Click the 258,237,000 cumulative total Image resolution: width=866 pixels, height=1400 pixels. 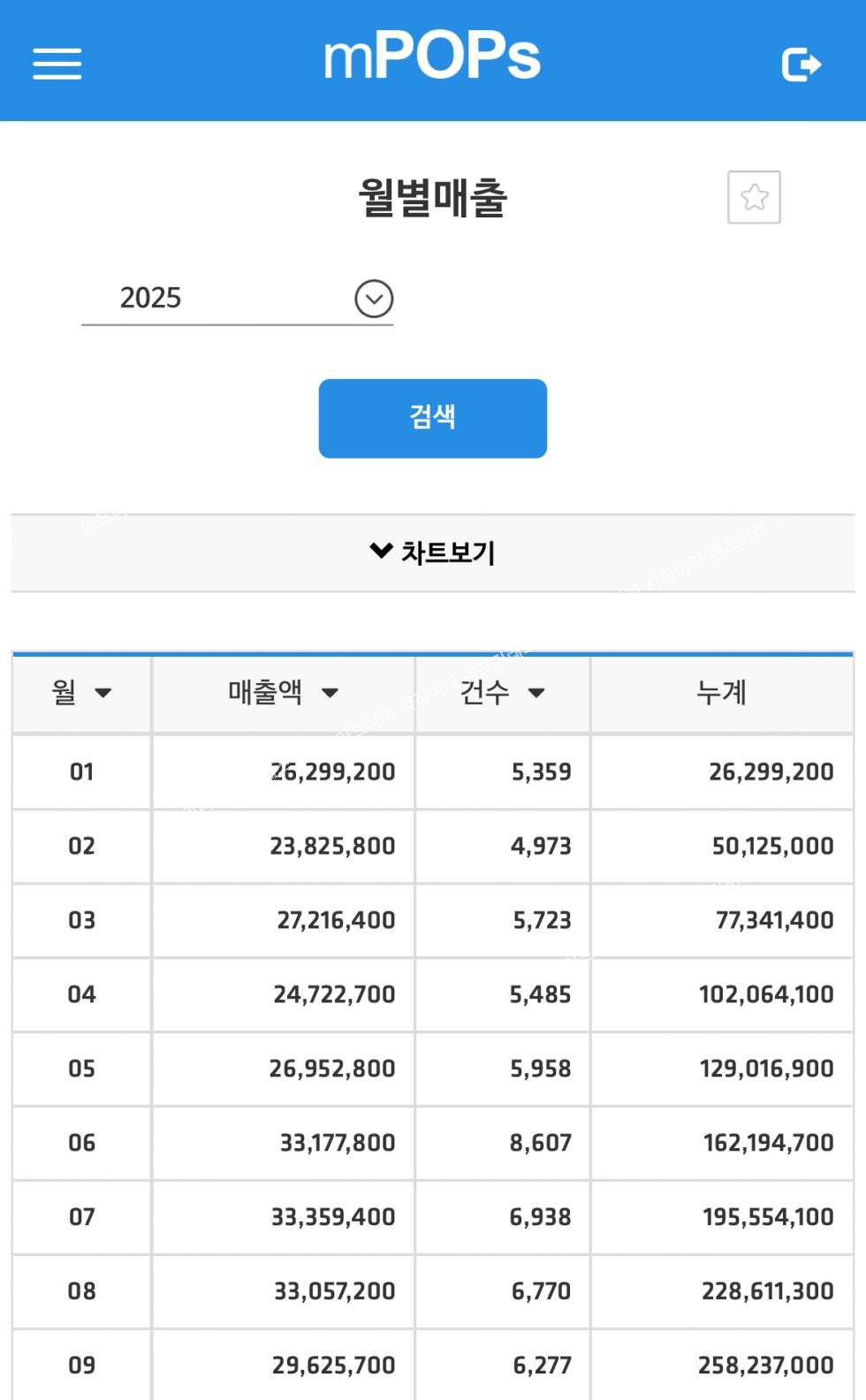pyautogui.click(x=765, y=1366)
